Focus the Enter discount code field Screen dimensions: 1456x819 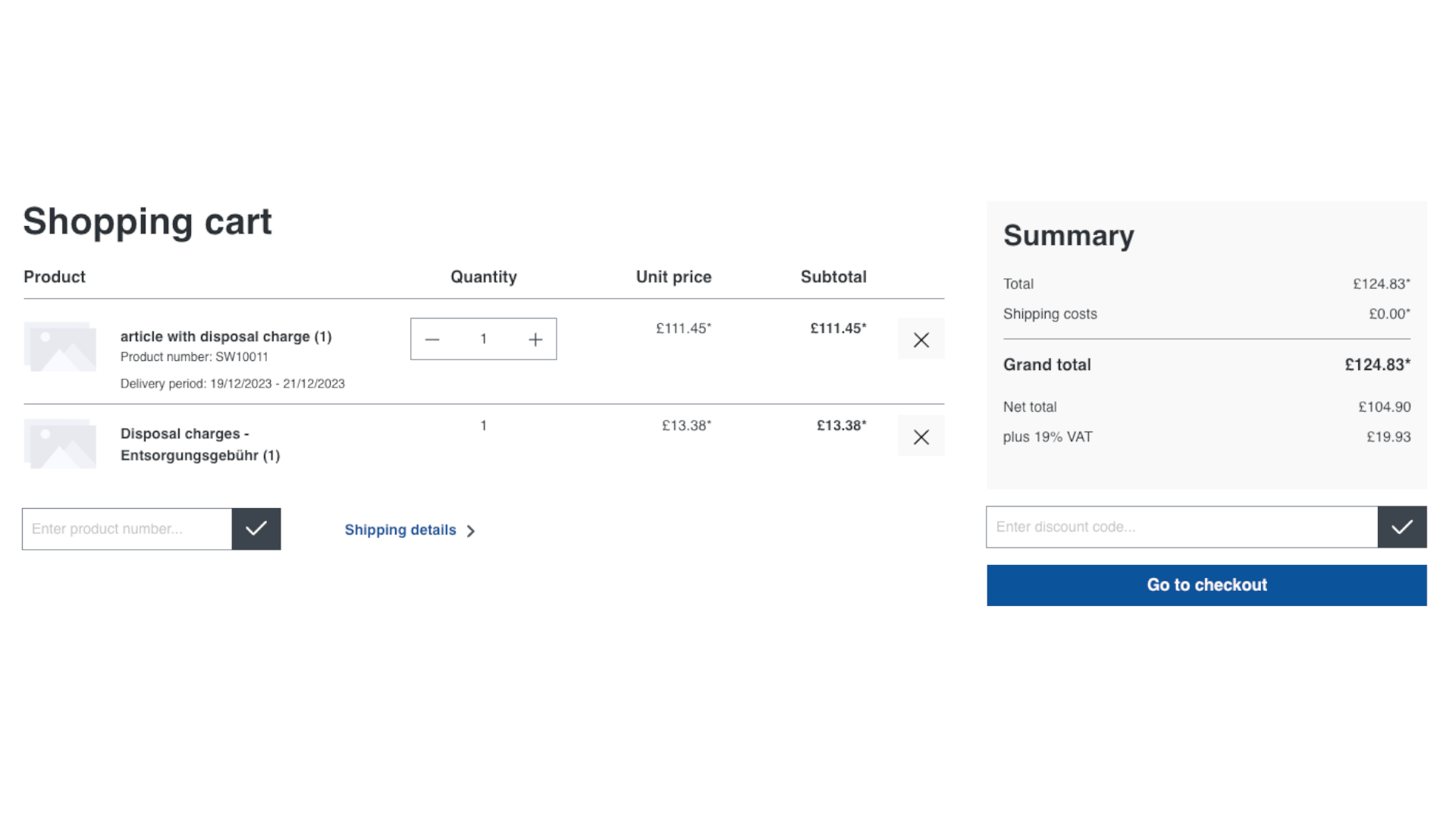(1181, 526)
